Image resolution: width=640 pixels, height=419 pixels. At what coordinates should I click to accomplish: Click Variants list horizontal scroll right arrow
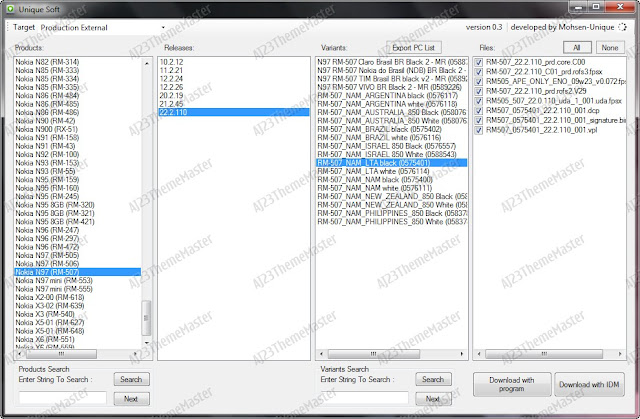point(462,354)
